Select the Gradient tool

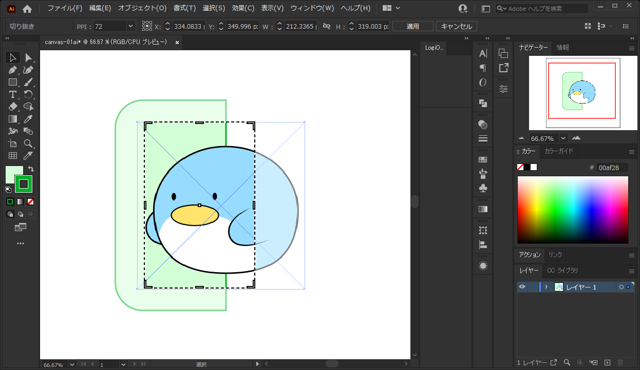point(13,119)
